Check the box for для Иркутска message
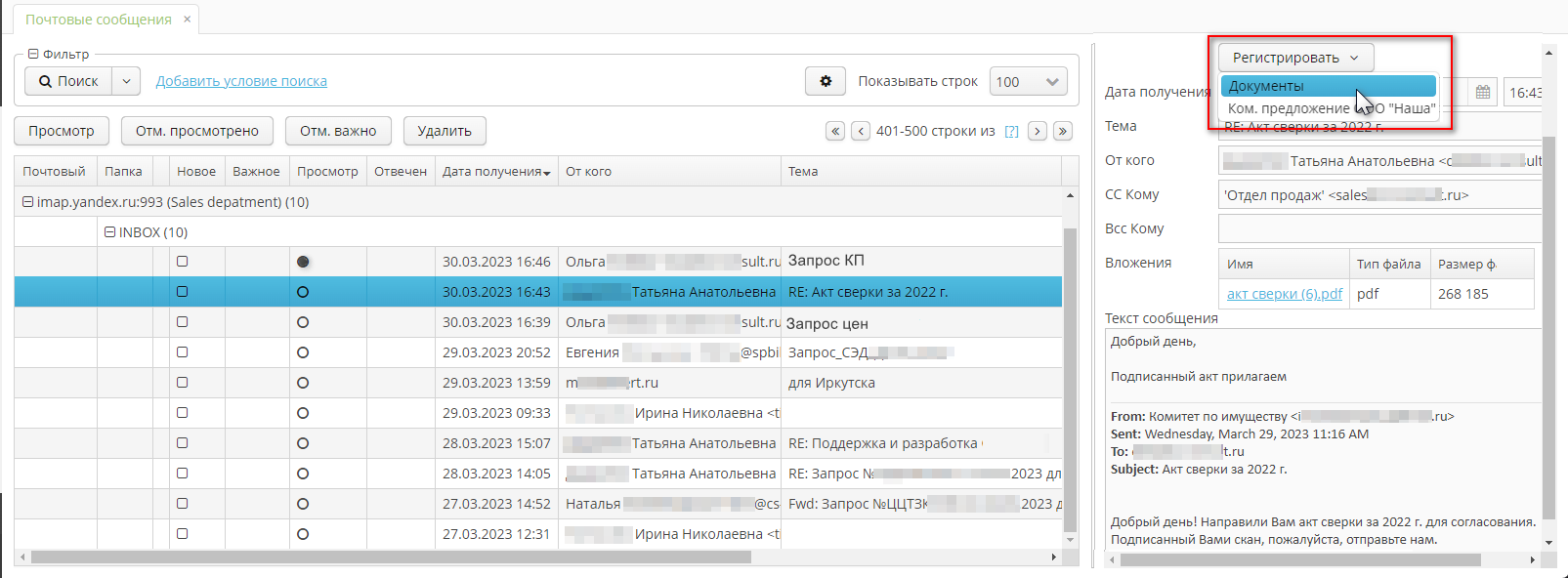 183,383
